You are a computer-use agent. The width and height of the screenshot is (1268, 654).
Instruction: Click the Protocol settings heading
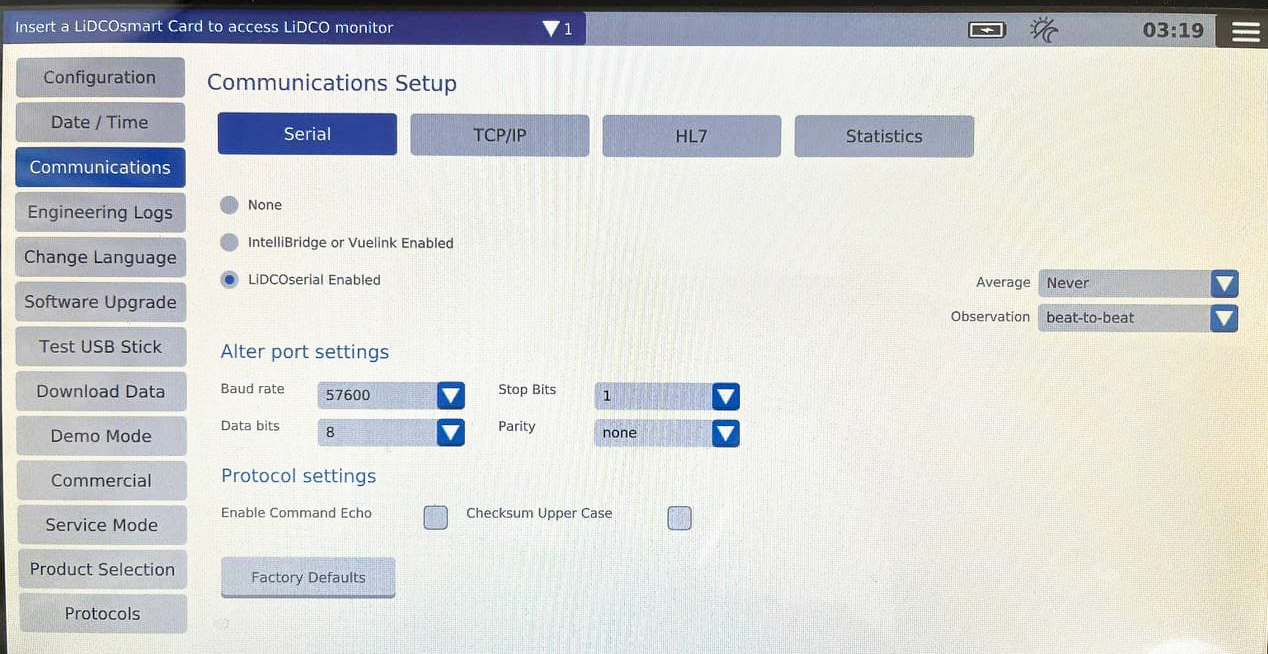(299, 476)
